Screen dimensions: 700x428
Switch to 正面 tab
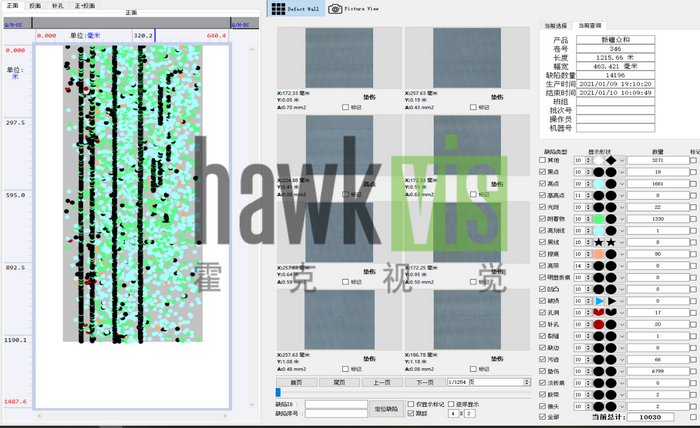coord(12,5)
